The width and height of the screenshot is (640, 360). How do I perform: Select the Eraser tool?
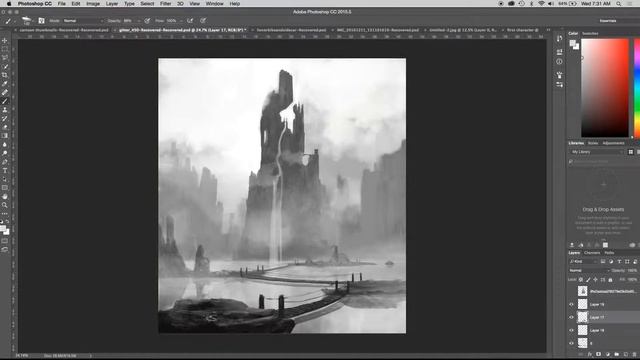pos(5,127)
